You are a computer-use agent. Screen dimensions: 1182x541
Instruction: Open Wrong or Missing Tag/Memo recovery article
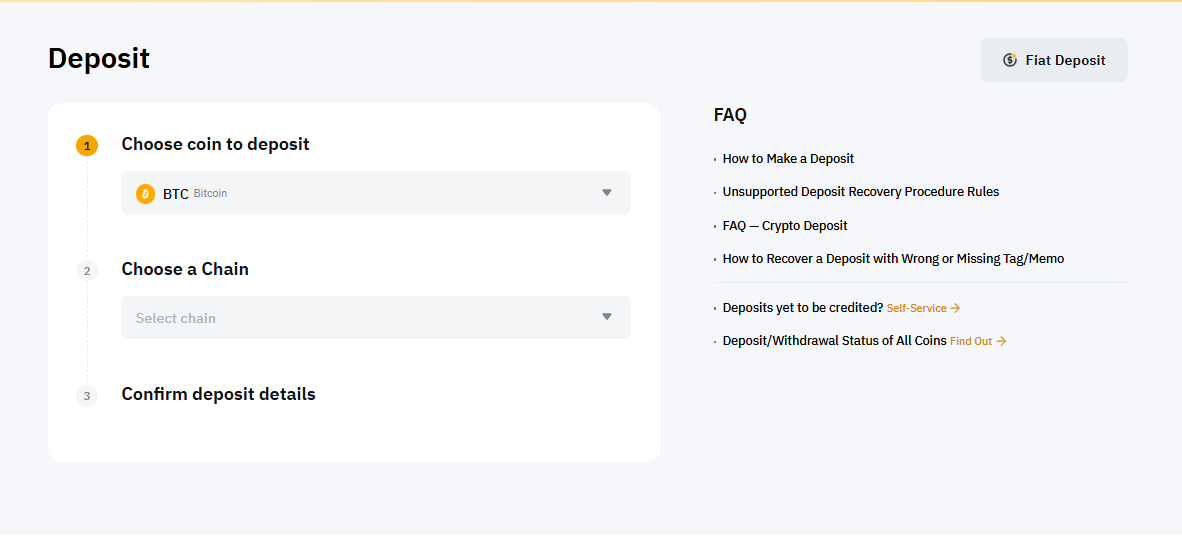tap(893, 259)
